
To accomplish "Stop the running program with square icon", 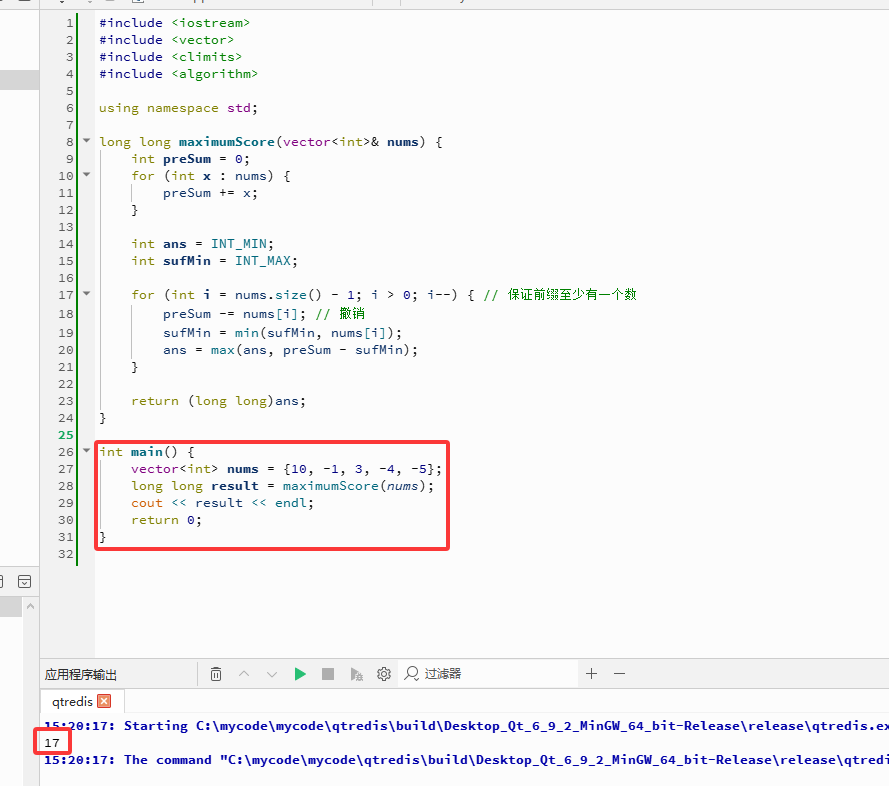I will [328, 674].
